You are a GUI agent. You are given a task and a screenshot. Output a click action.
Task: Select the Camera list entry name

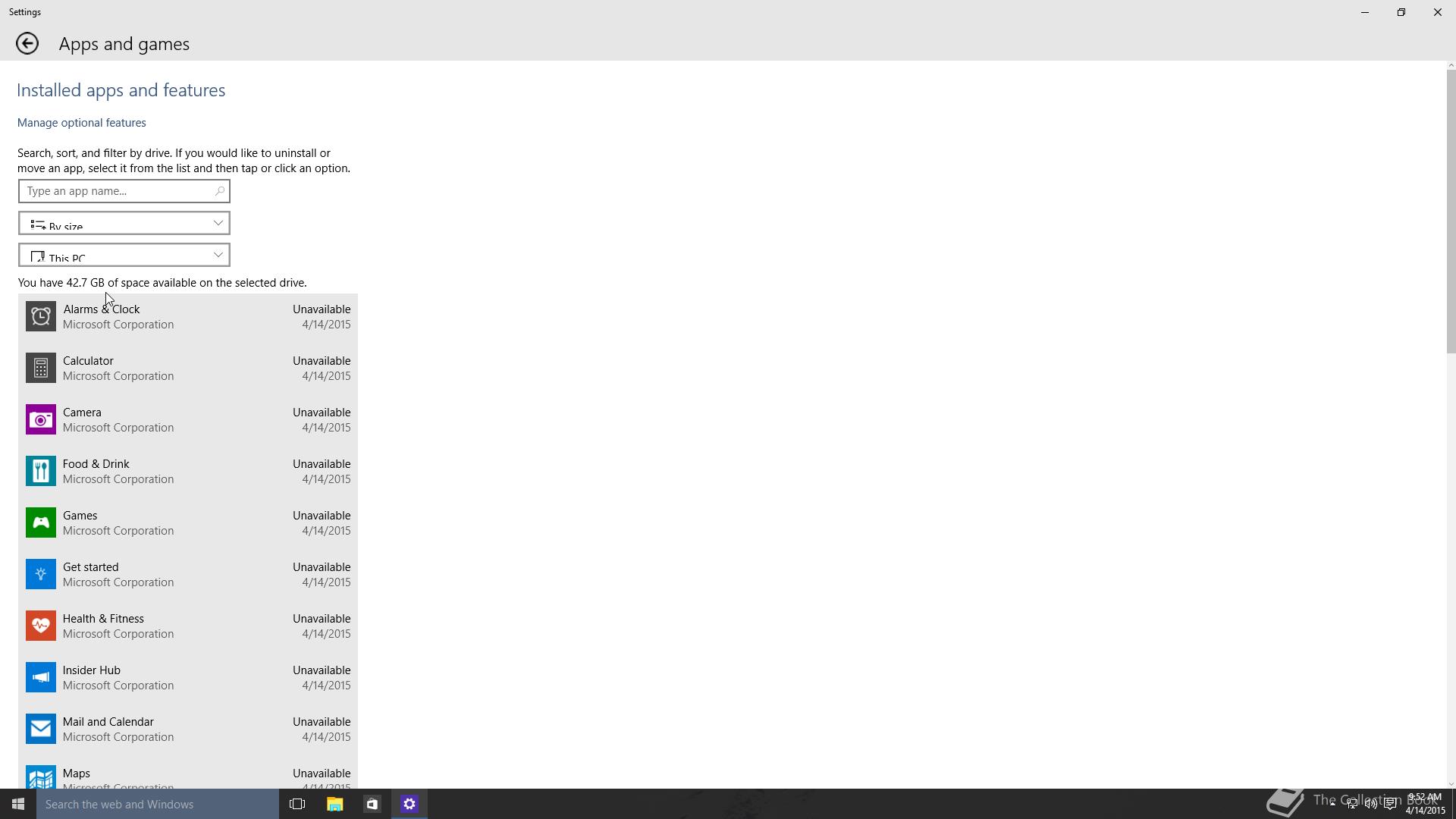point(82,413)
